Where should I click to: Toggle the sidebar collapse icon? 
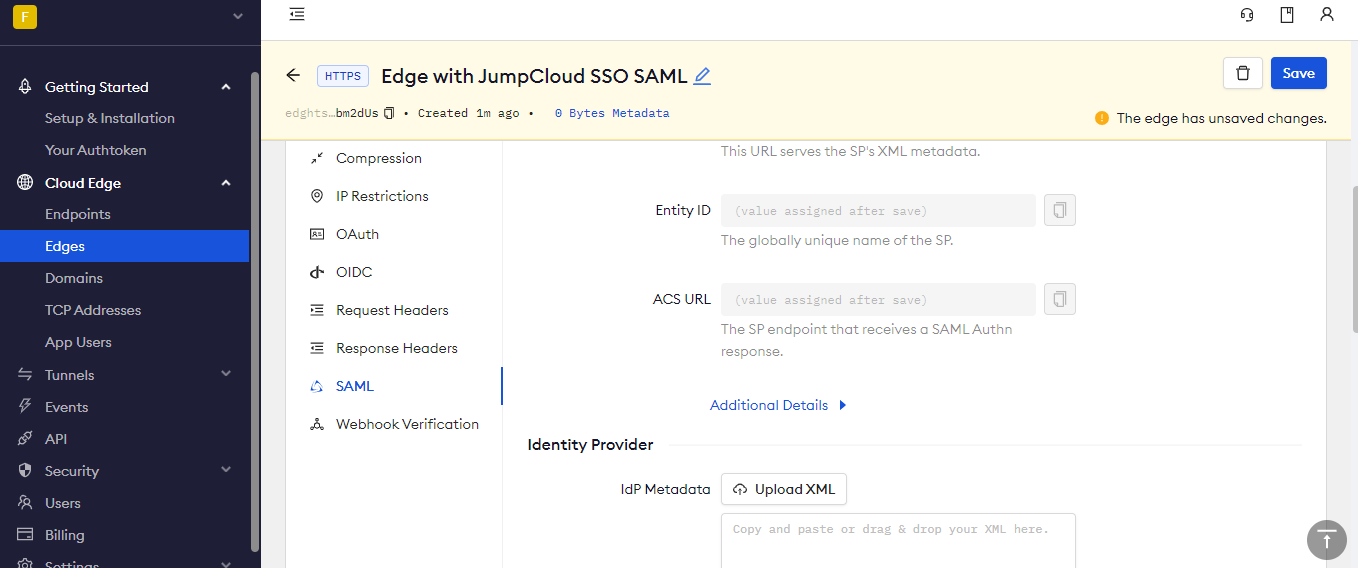click(x=297, y=14)
